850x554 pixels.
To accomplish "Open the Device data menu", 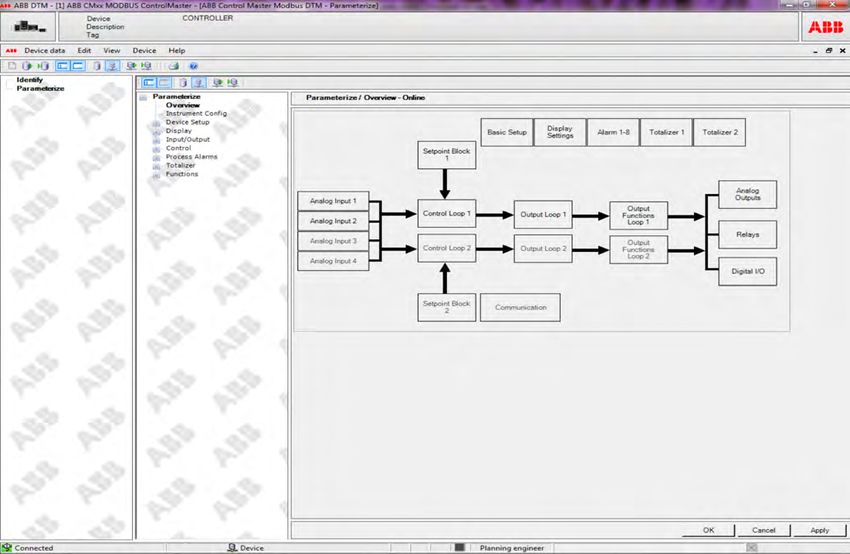I will pos(44,50).
